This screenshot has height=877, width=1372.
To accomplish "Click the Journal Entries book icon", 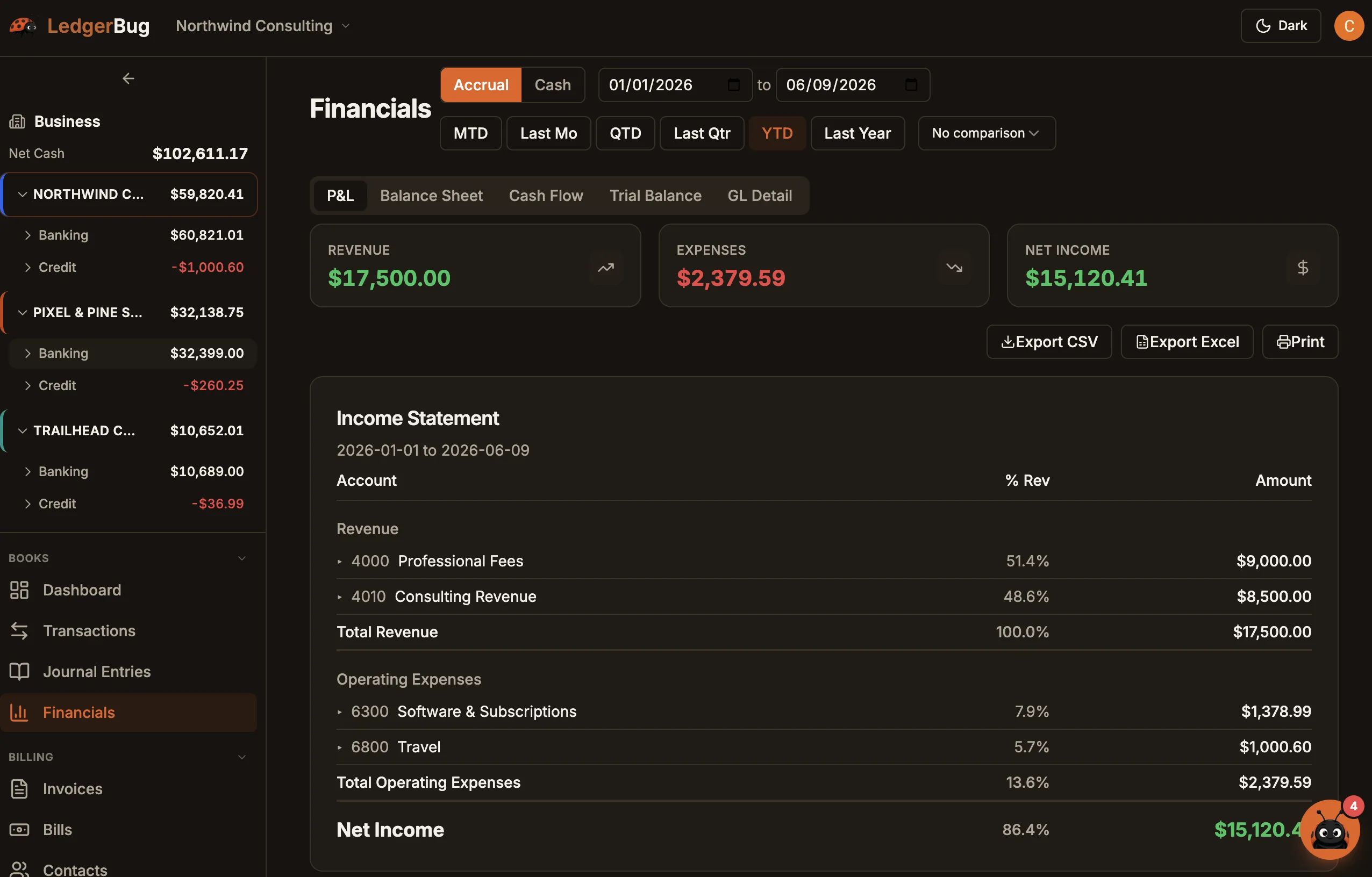I will coord(19,672).
